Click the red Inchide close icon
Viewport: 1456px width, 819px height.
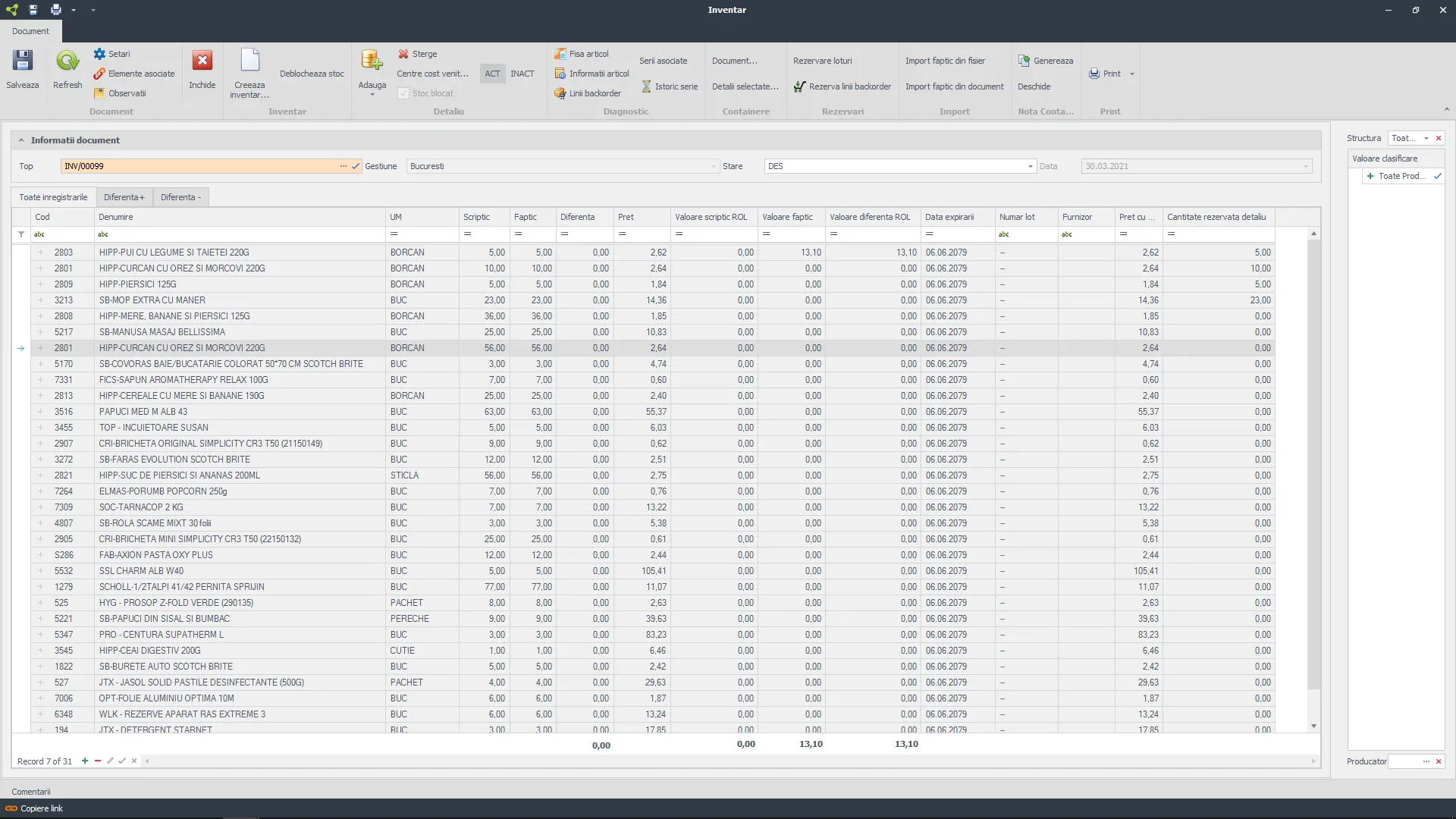point(202,61)
